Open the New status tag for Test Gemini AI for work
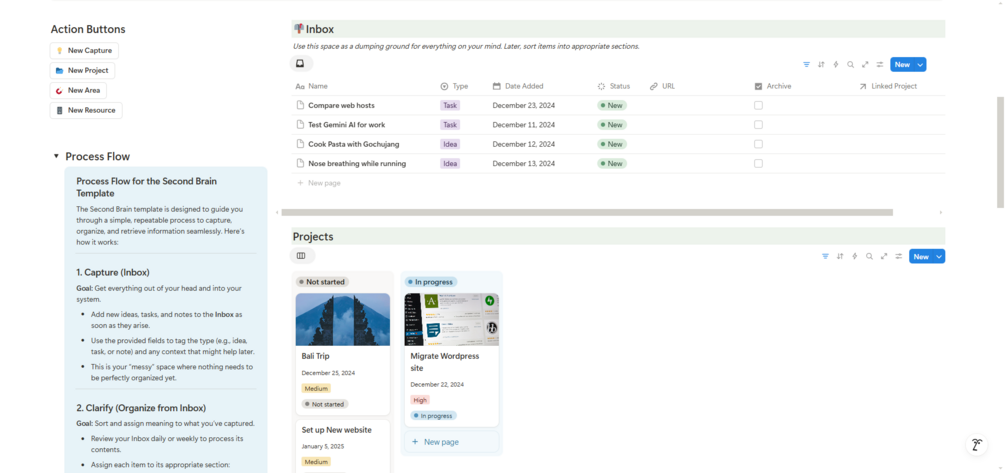The image size is (1005, 473). click(x=611, y=125)
